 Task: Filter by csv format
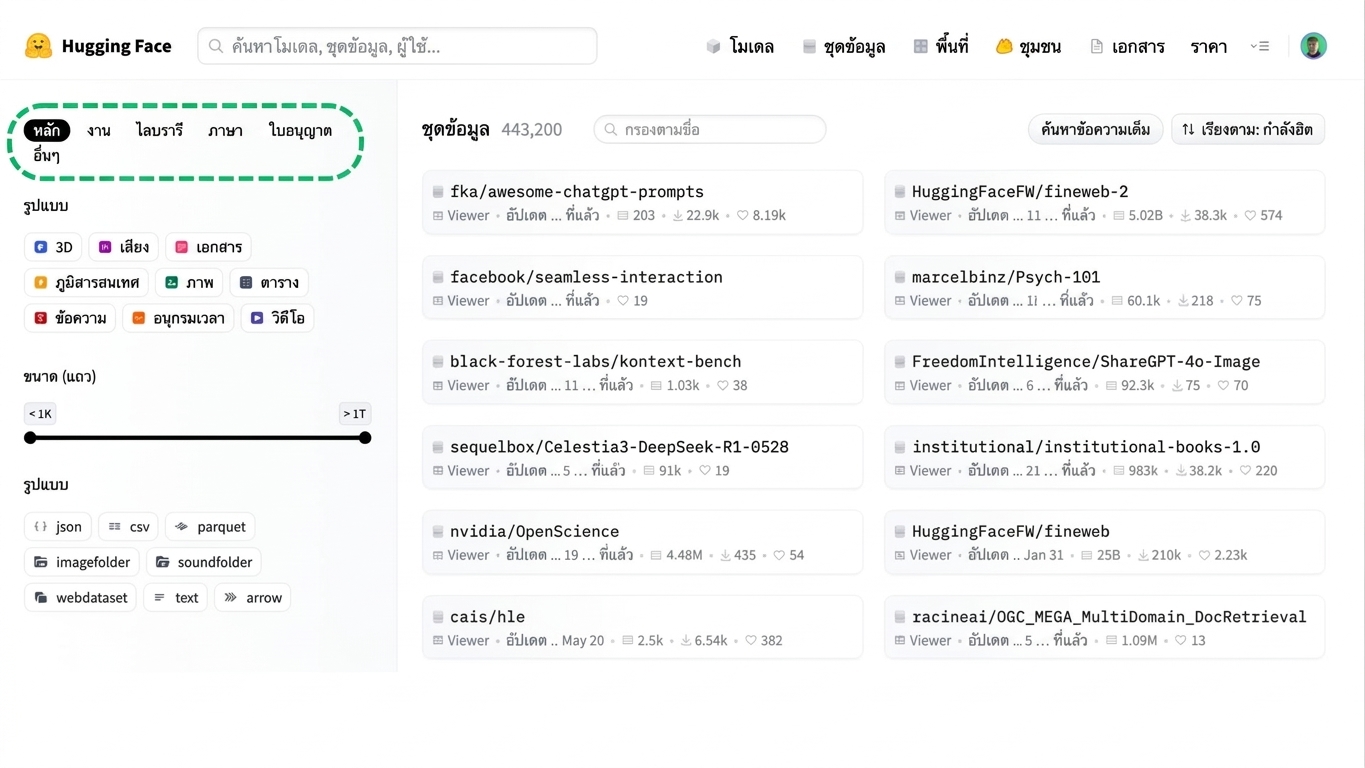tap(128, 527)
